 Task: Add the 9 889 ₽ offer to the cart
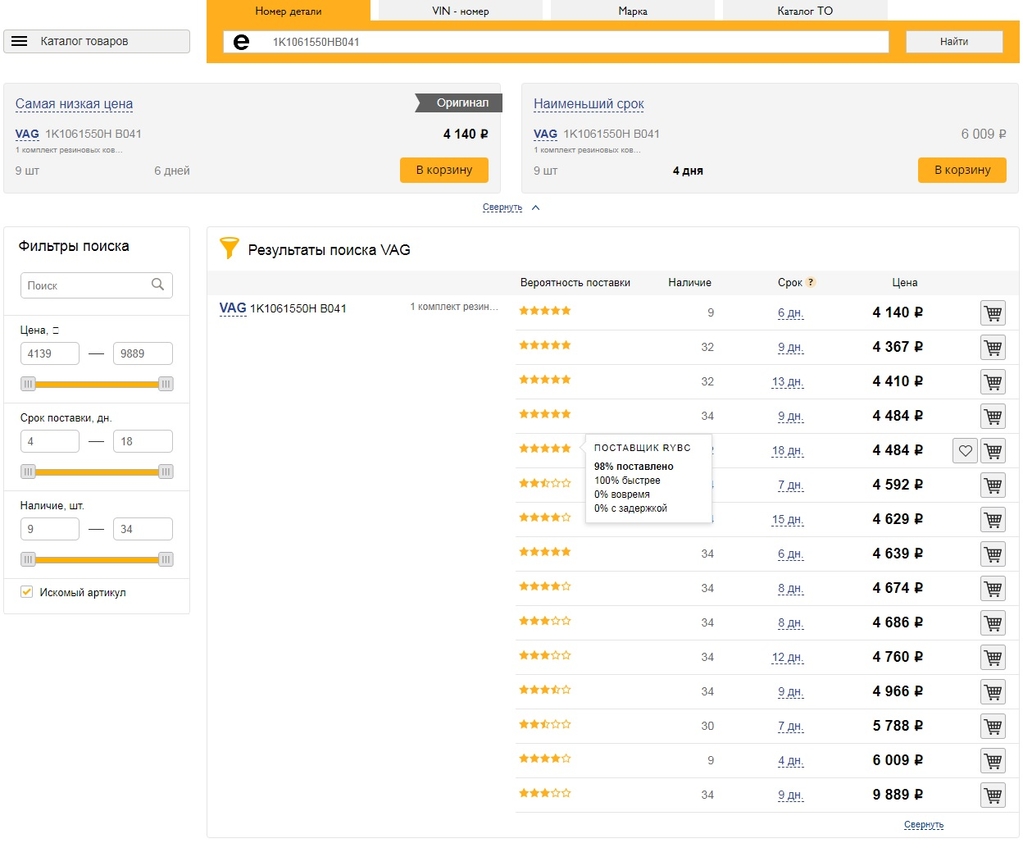pos(993,795)
